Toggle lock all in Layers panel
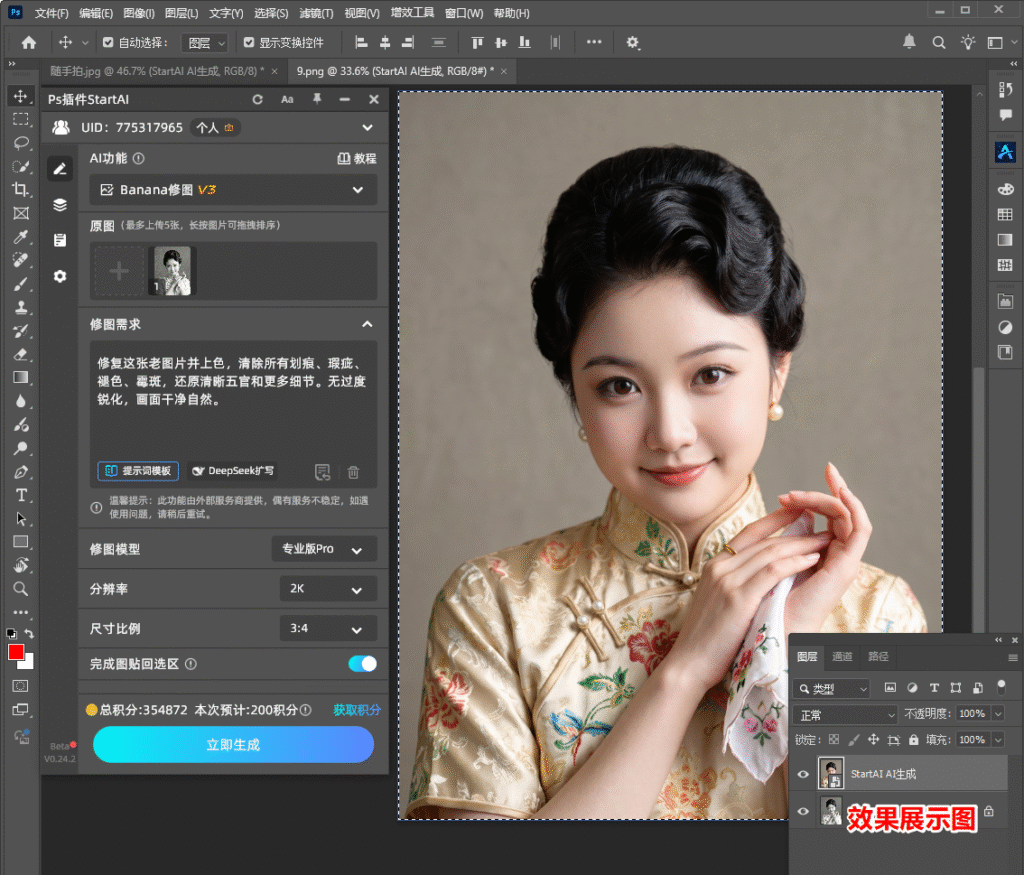Screen dimensions: 1024x875 [x=914, y=740]
